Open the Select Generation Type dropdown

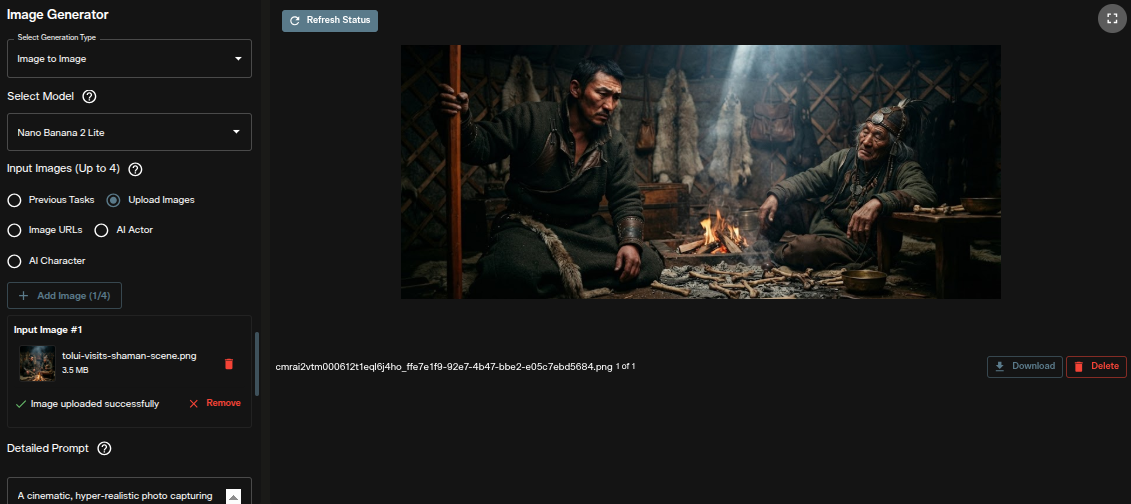129,58
